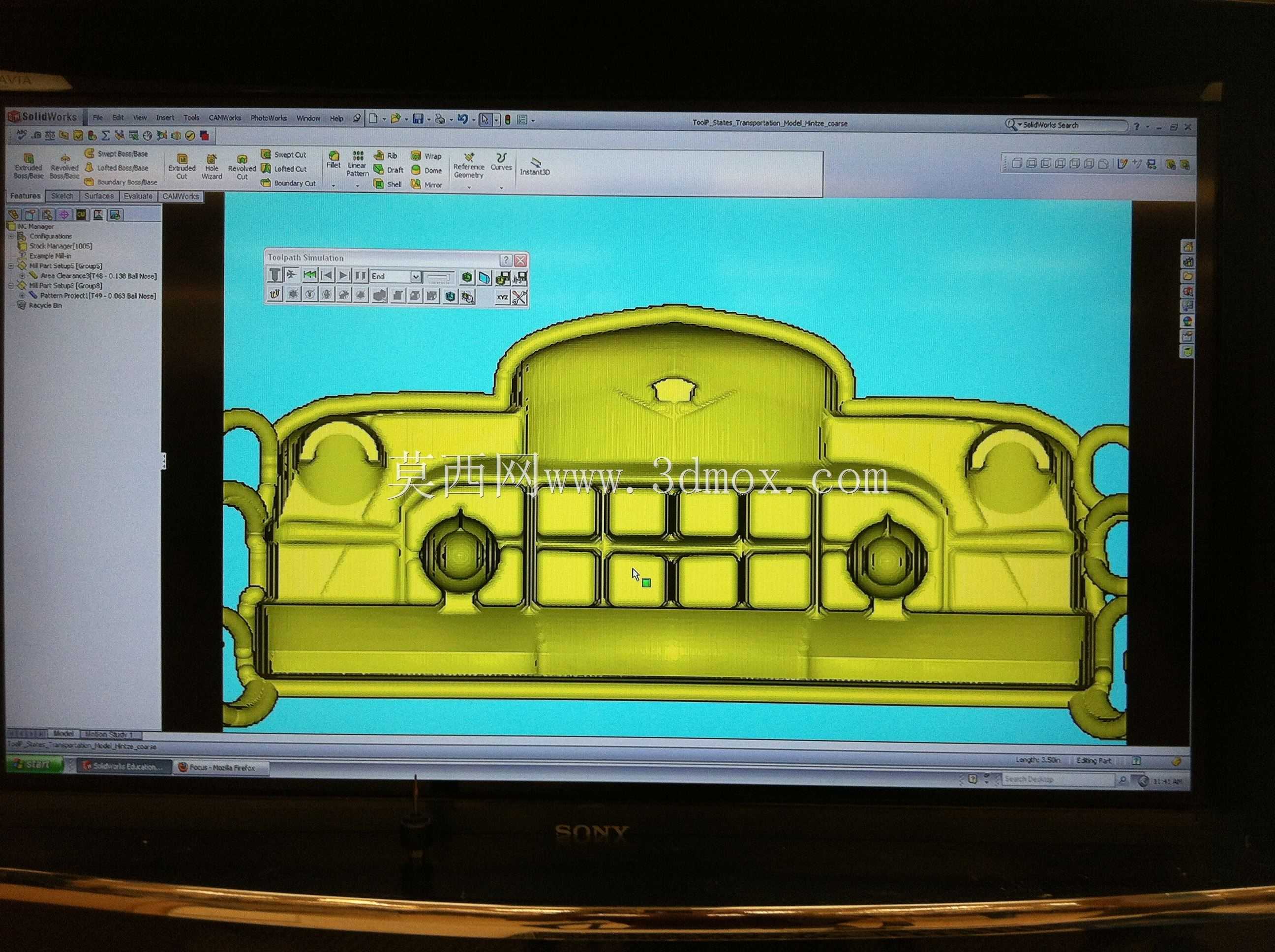
Task: Select the Mirror feature tool
Action: pyautogui.click(x=426, y=185)
